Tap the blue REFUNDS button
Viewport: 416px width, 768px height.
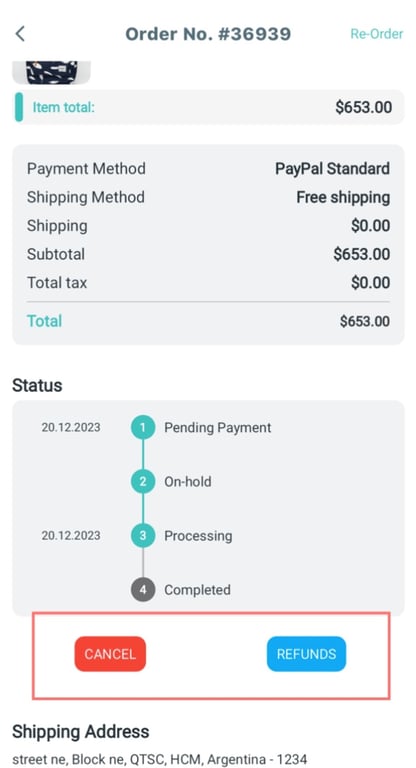(306, 654)
